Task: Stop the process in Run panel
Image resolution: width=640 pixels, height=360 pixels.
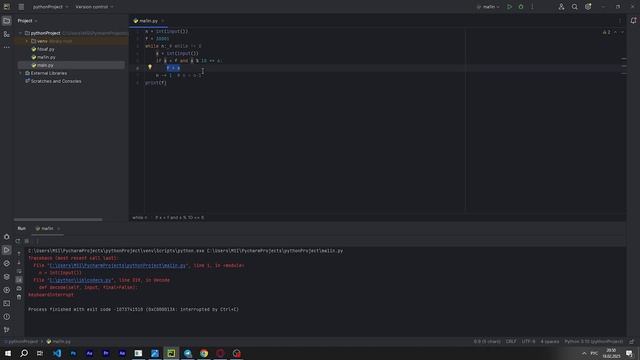Action: tap(27, 241)
